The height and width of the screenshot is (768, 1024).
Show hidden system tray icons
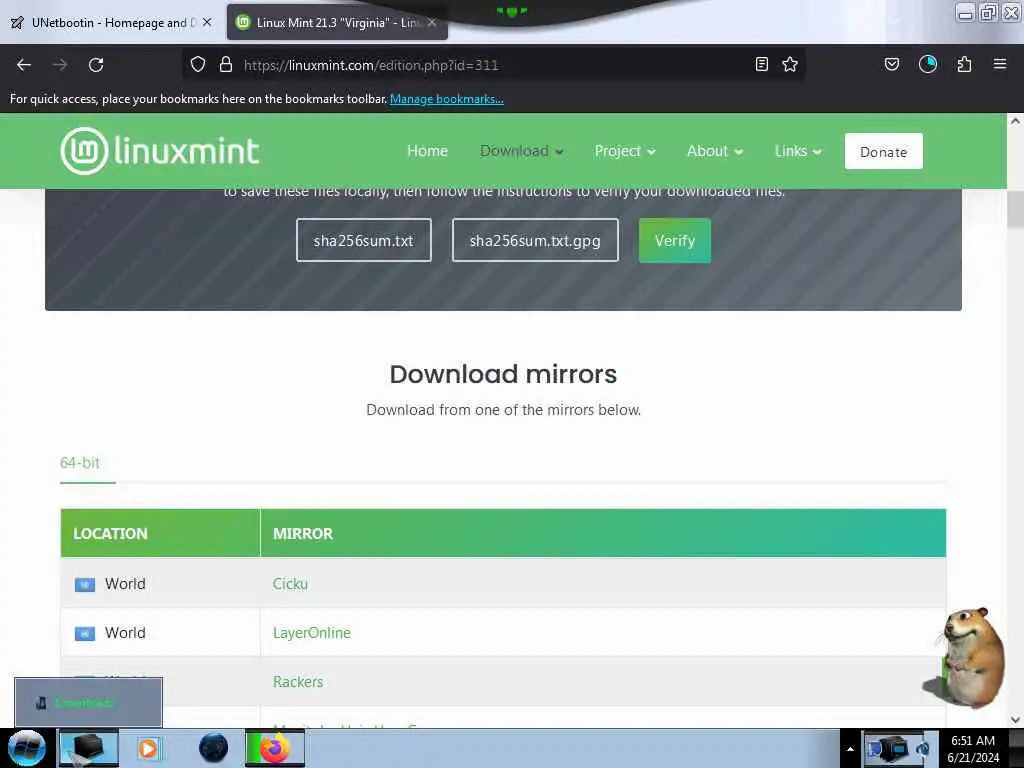[850, 749]
